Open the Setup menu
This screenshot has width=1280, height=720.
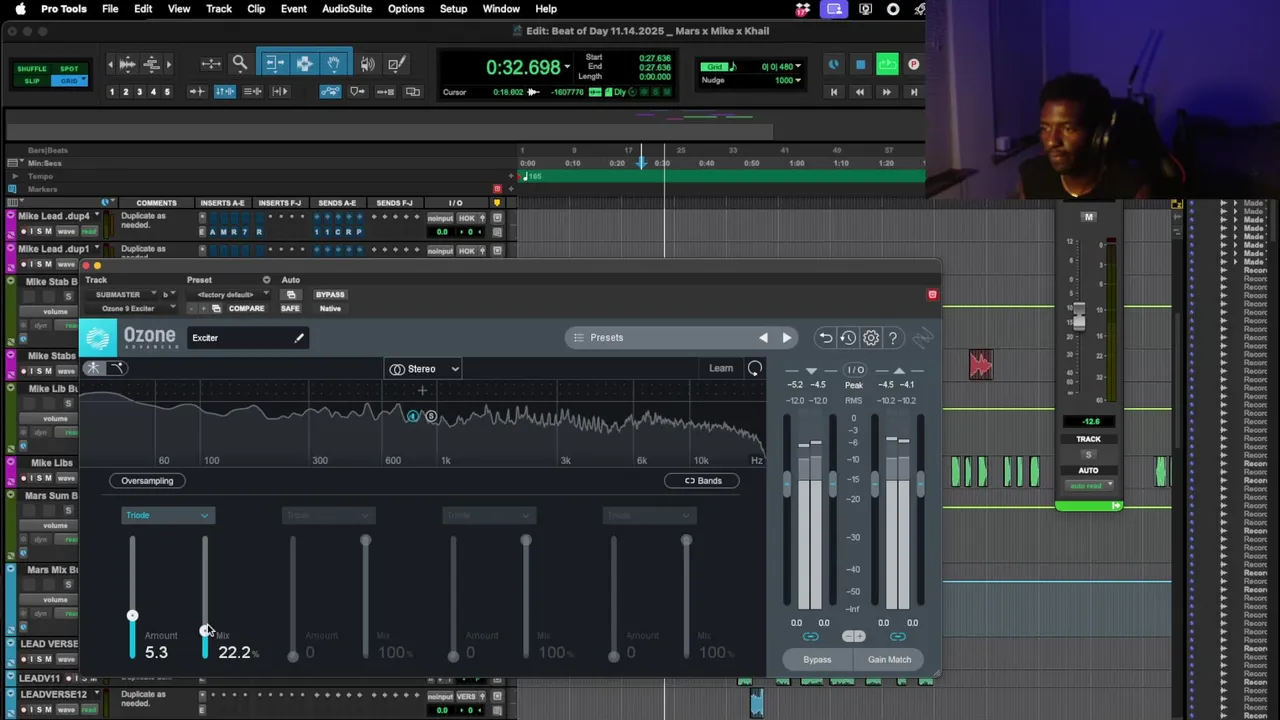coord(453,9)
